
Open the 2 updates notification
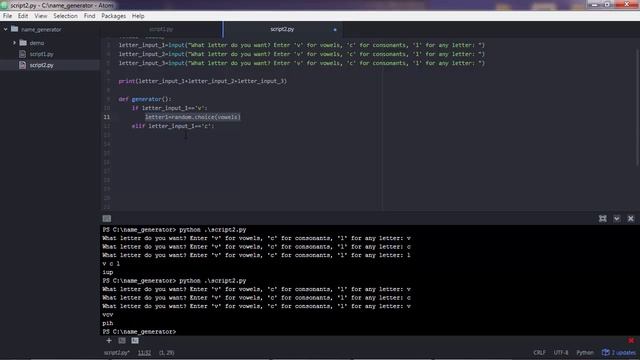point(619,353)
